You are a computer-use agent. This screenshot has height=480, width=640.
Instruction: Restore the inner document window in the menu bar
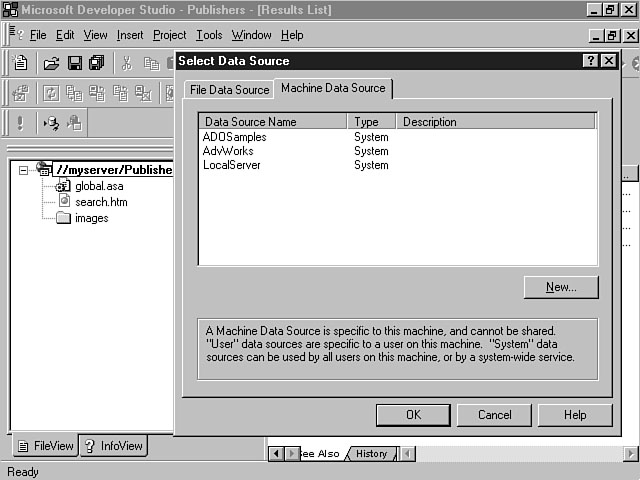pos(613,36)
